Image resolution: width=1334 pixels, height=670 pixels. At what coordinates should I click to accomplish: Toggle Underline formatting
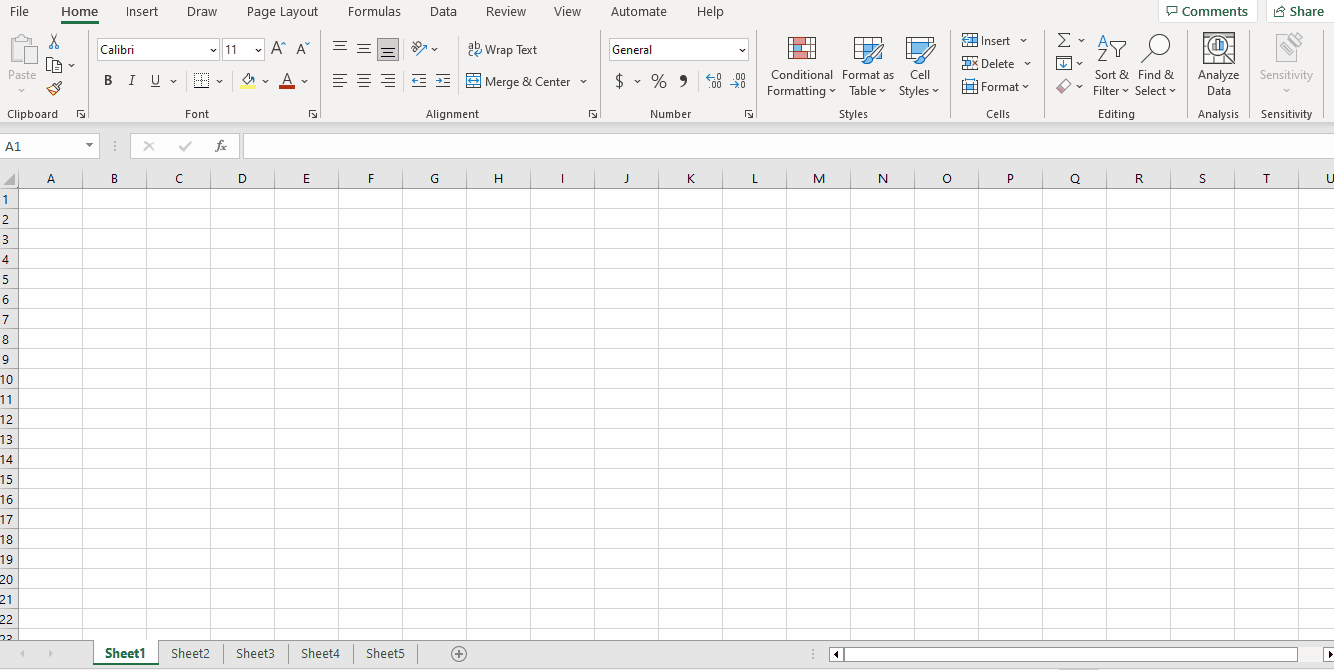coord(155,81)
